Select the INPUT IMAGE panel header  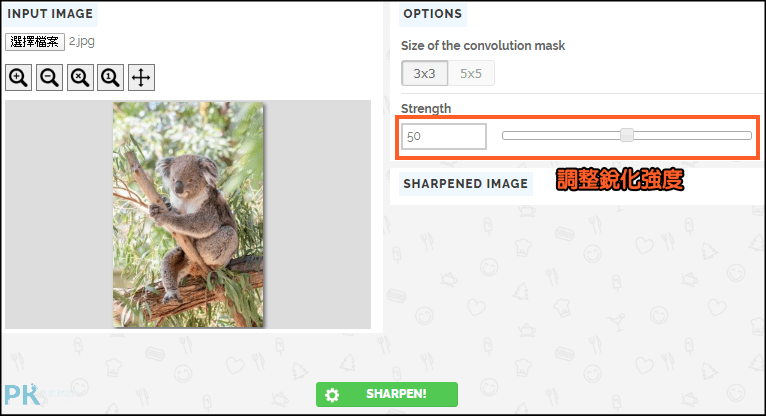[50, 14]
